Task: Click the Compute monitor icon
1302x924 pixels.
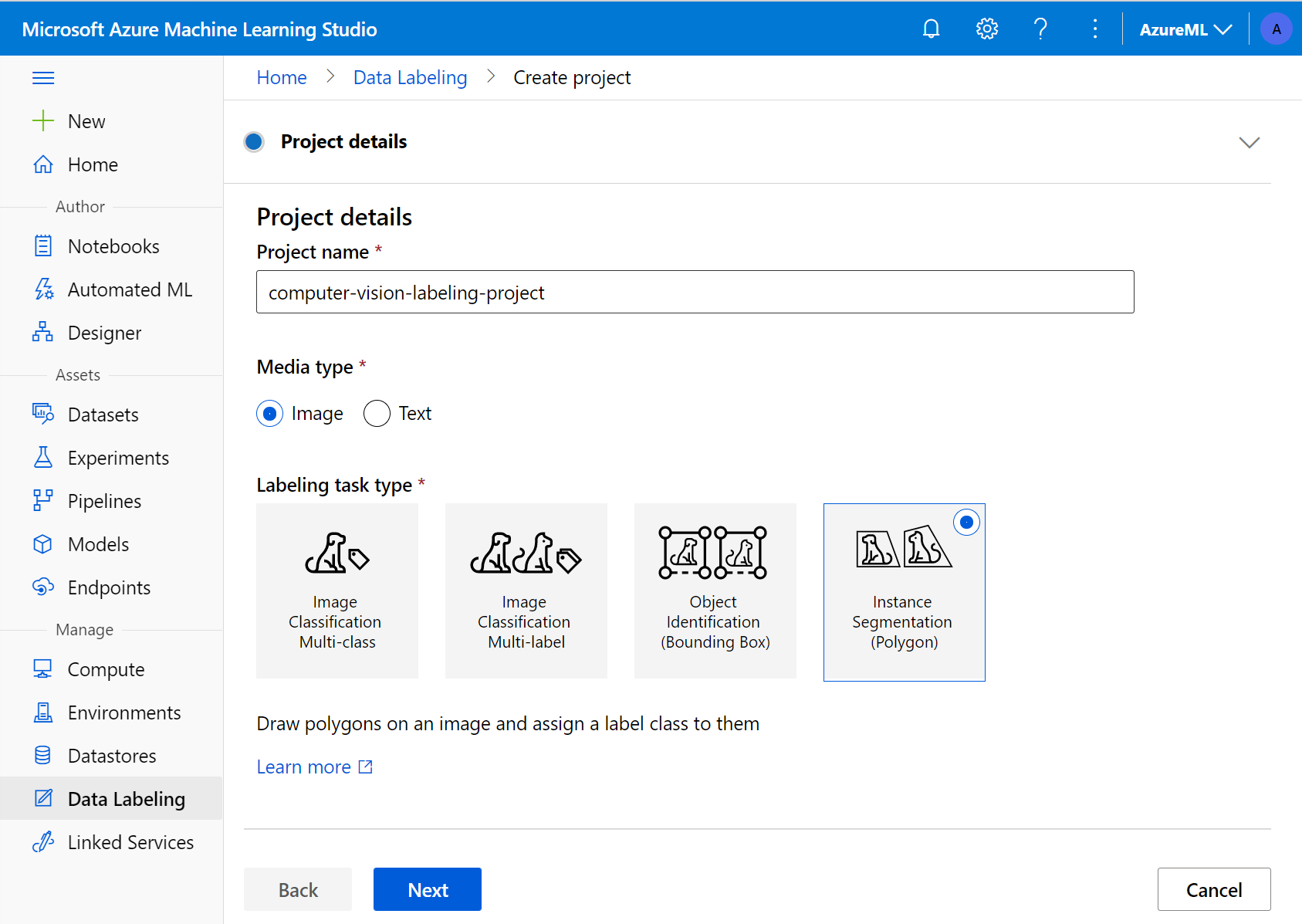Action: tap(43, 669)
